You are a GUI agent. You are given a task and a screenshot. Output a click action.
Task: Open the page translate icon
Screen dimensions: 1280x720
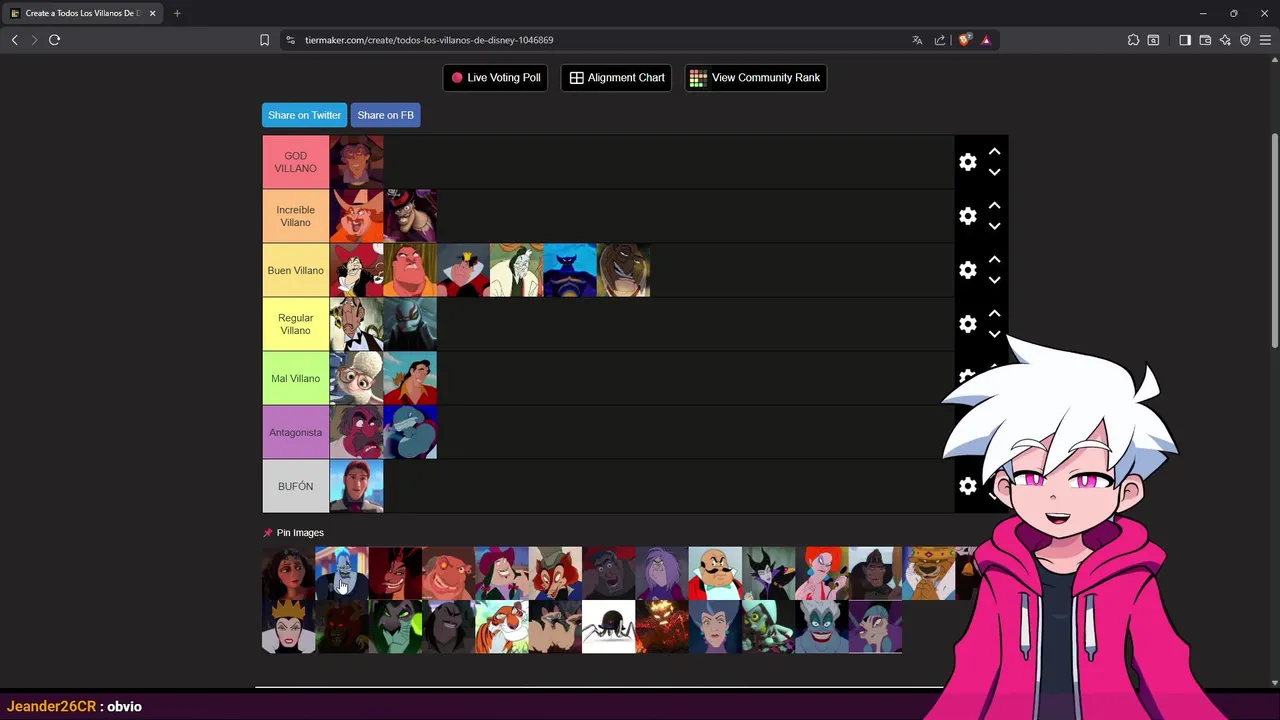pos(917,40)
